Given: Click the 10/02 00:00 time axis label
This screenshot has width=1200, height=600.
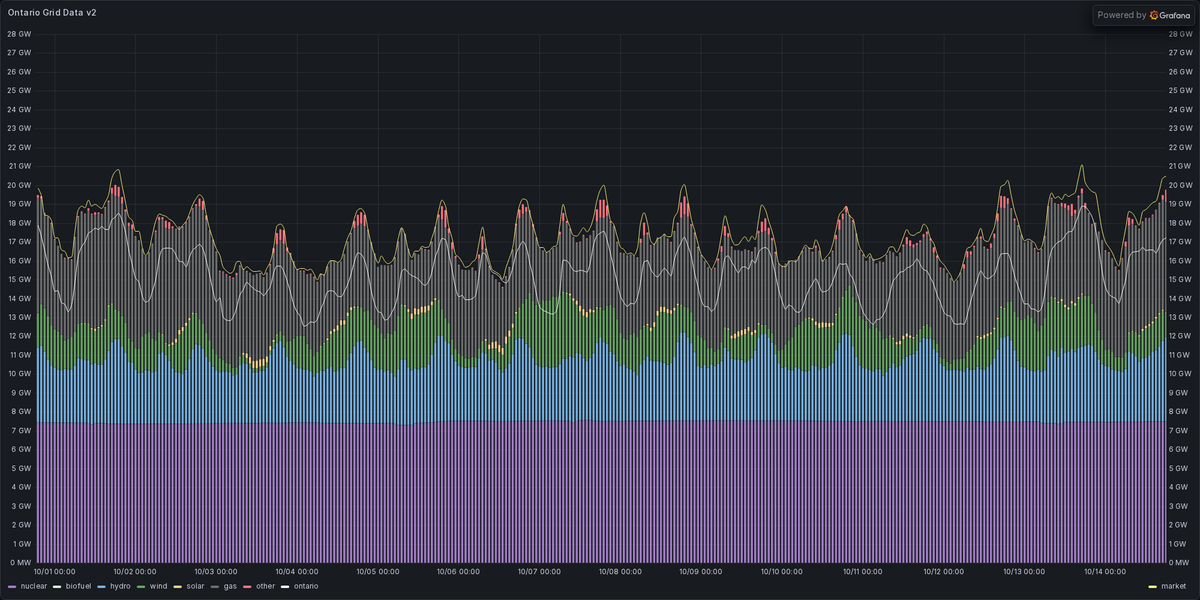Looking at the screenshot, I should [x=135, y=572].
